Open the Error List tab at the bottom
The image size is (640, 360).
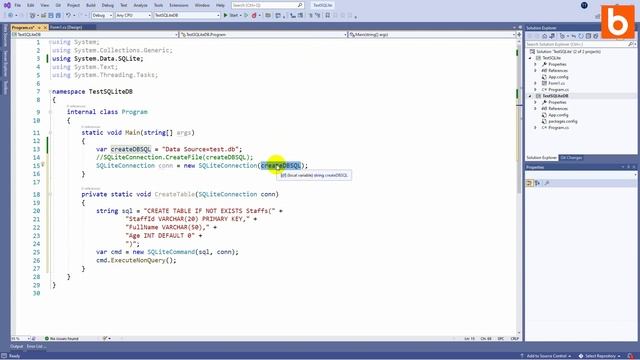coord(36,347)
